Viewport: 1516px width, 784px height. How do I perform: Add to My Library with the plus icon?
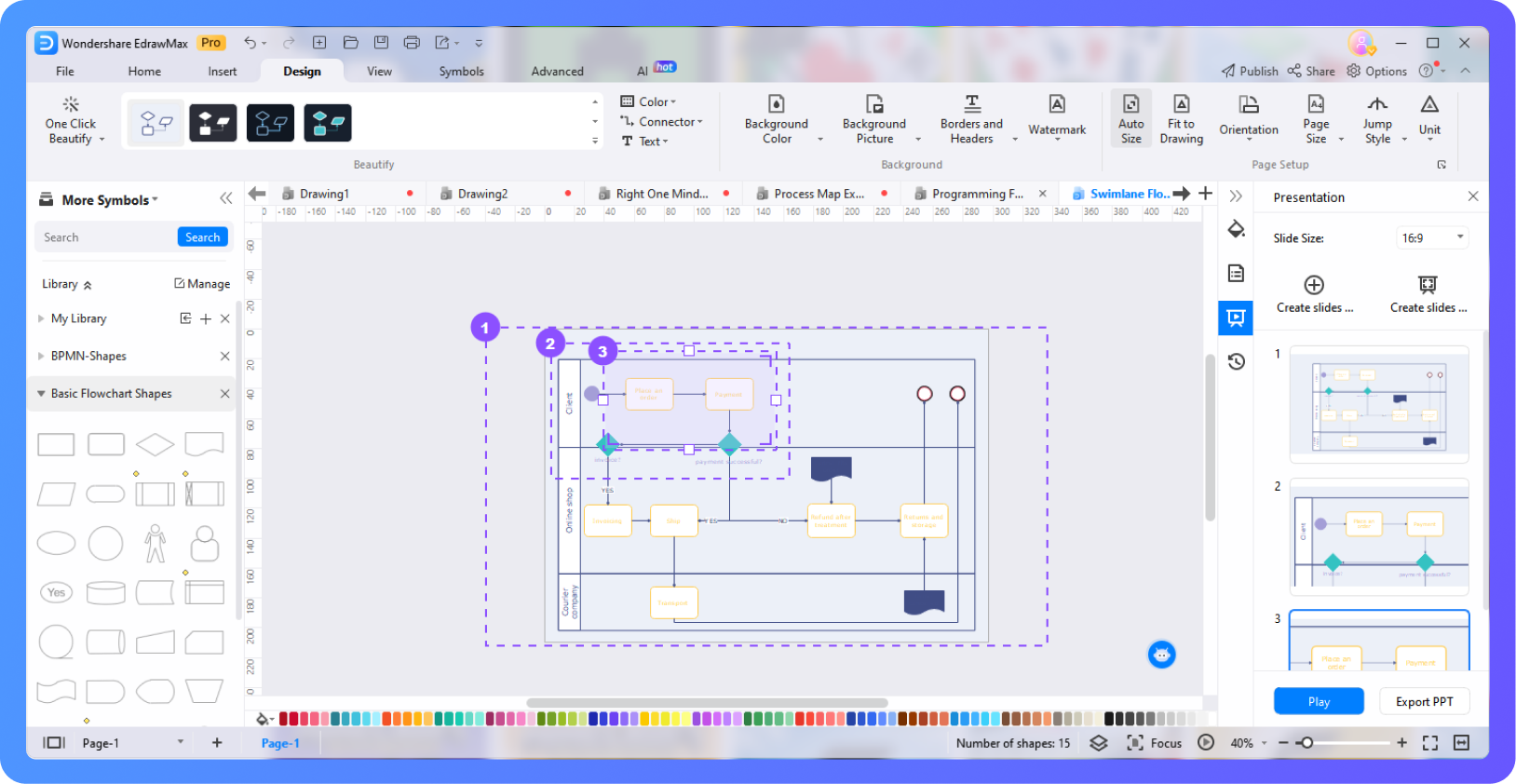point(206,318)
